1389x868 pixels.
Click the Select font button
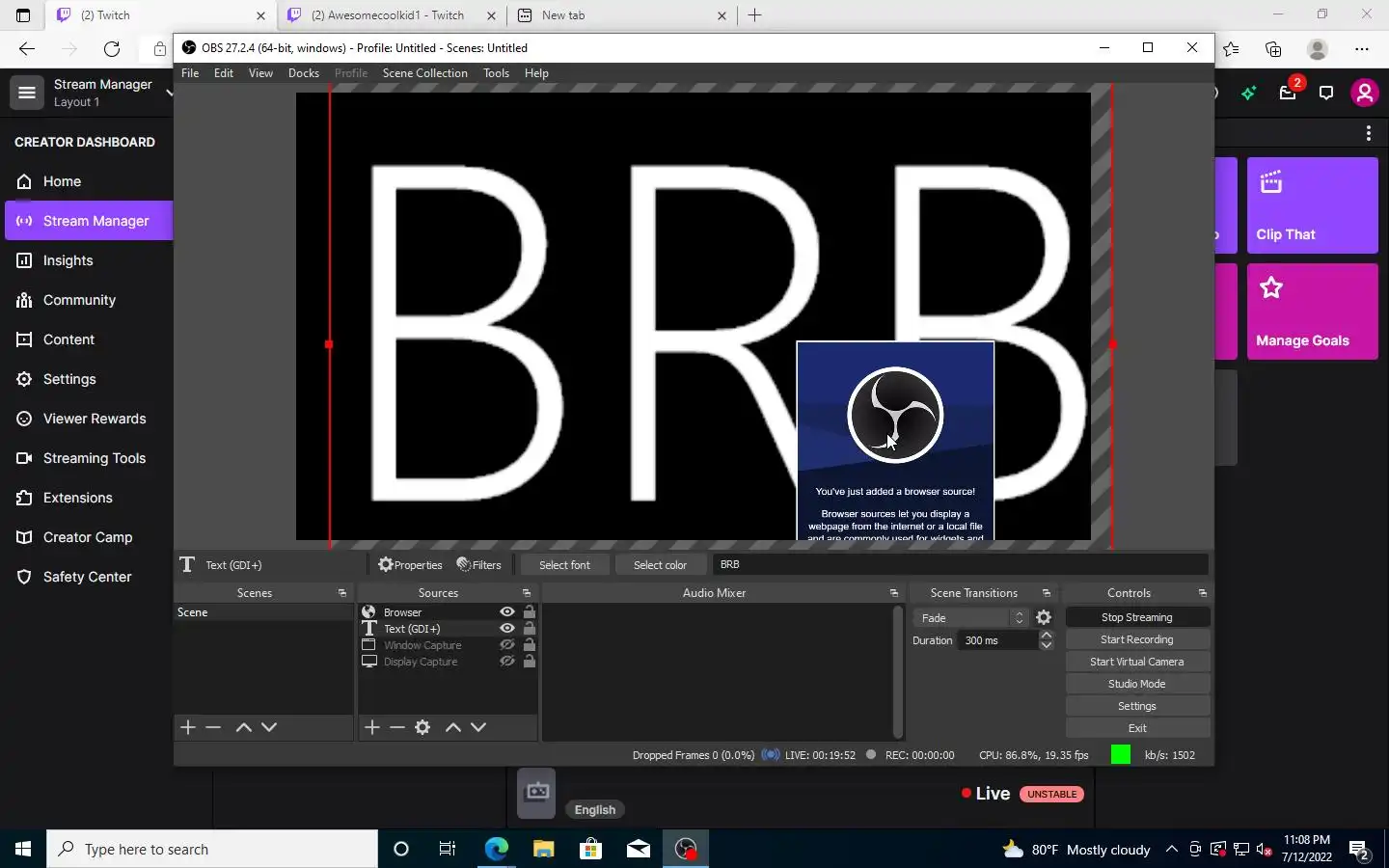[x=564, y=565]
